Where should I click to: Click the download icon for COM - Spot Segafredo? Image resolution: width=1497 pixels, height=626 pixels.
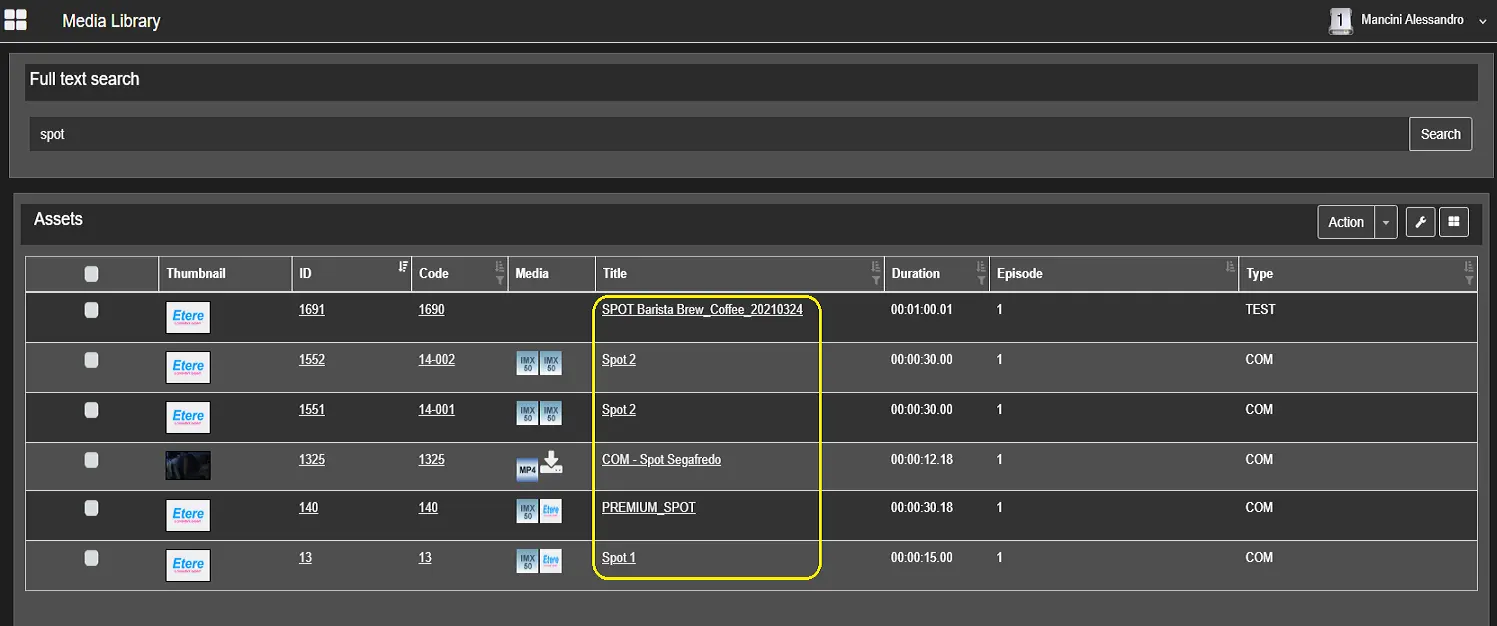point(551,463)
